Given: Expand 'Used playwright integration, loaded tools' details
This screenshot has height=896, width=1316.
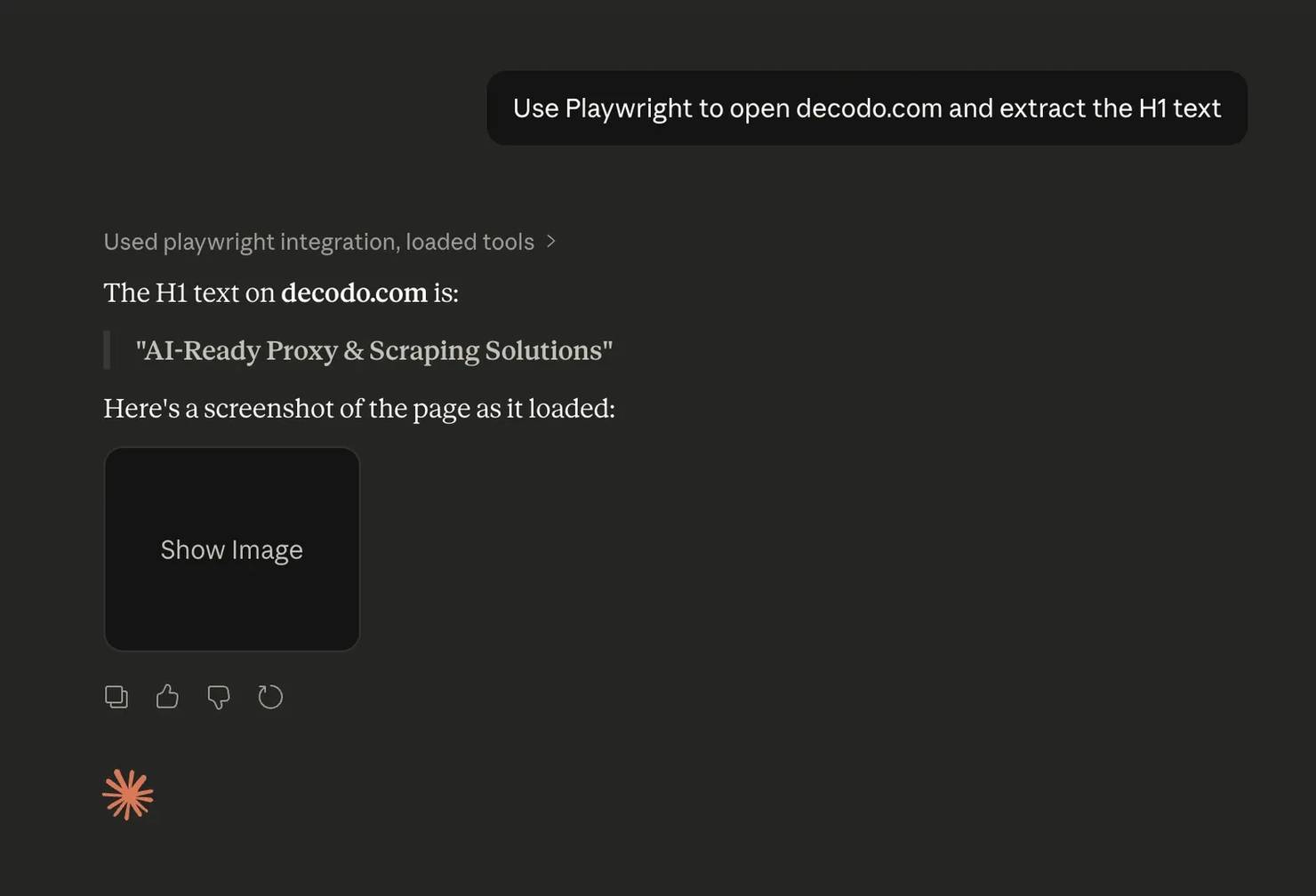Looking at the screenshot, I should pyautogui.click(x=318, y=242).
